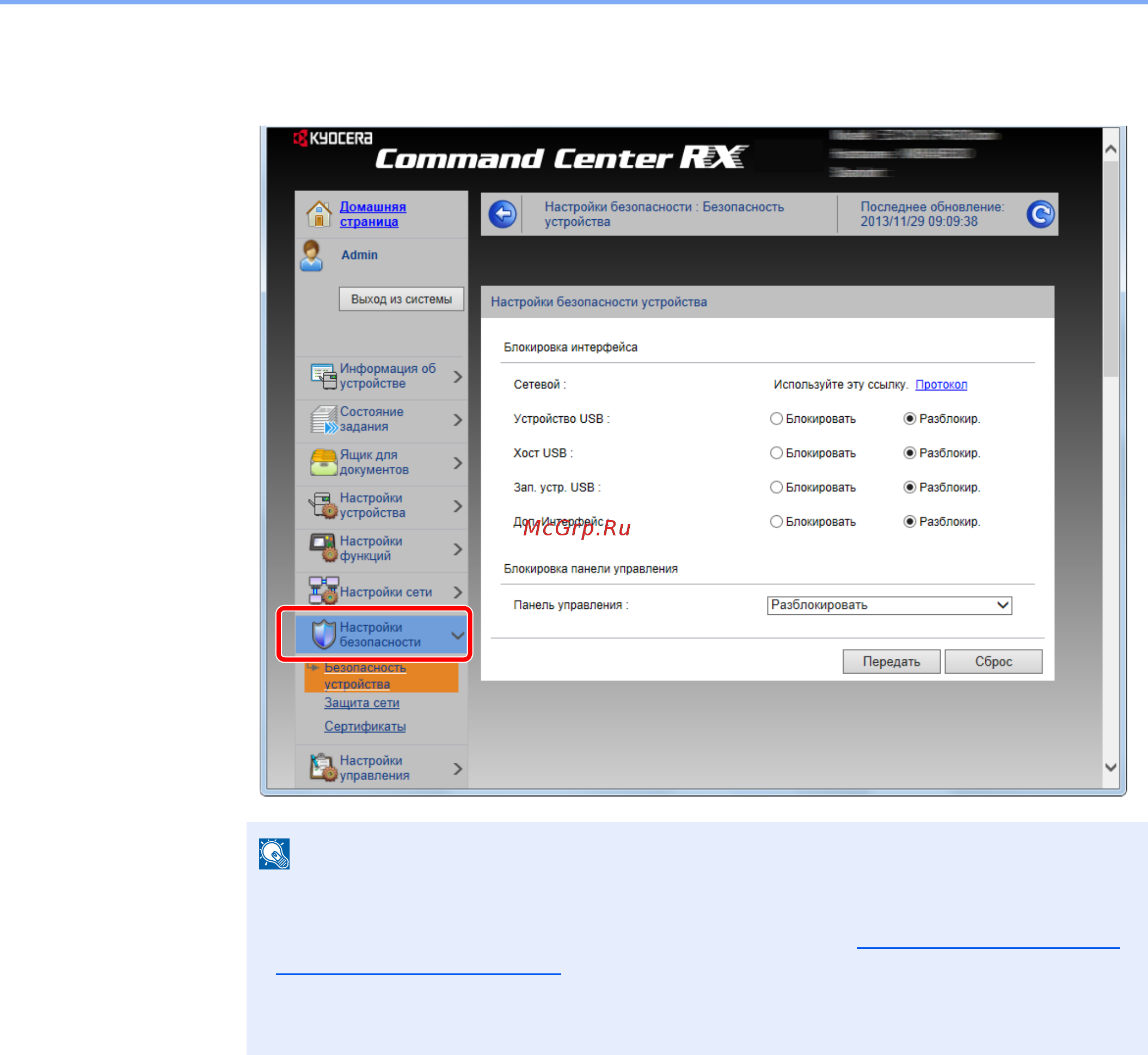This screenshot has width=1148, height=1055.
Task: Expand Настройки функций chevron
Action: point(457,549)
